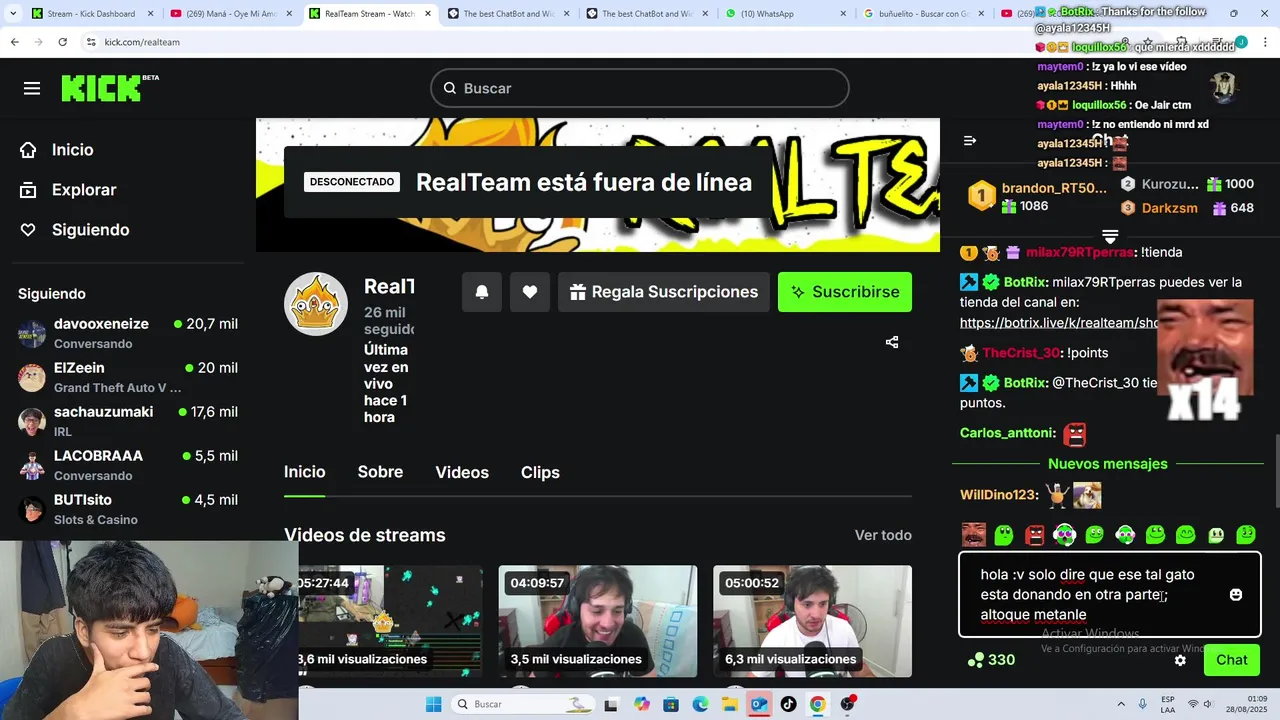Open Outlook from the taskbar
The height and width of the screenshot is (720, 1280).
click(759, 704)
